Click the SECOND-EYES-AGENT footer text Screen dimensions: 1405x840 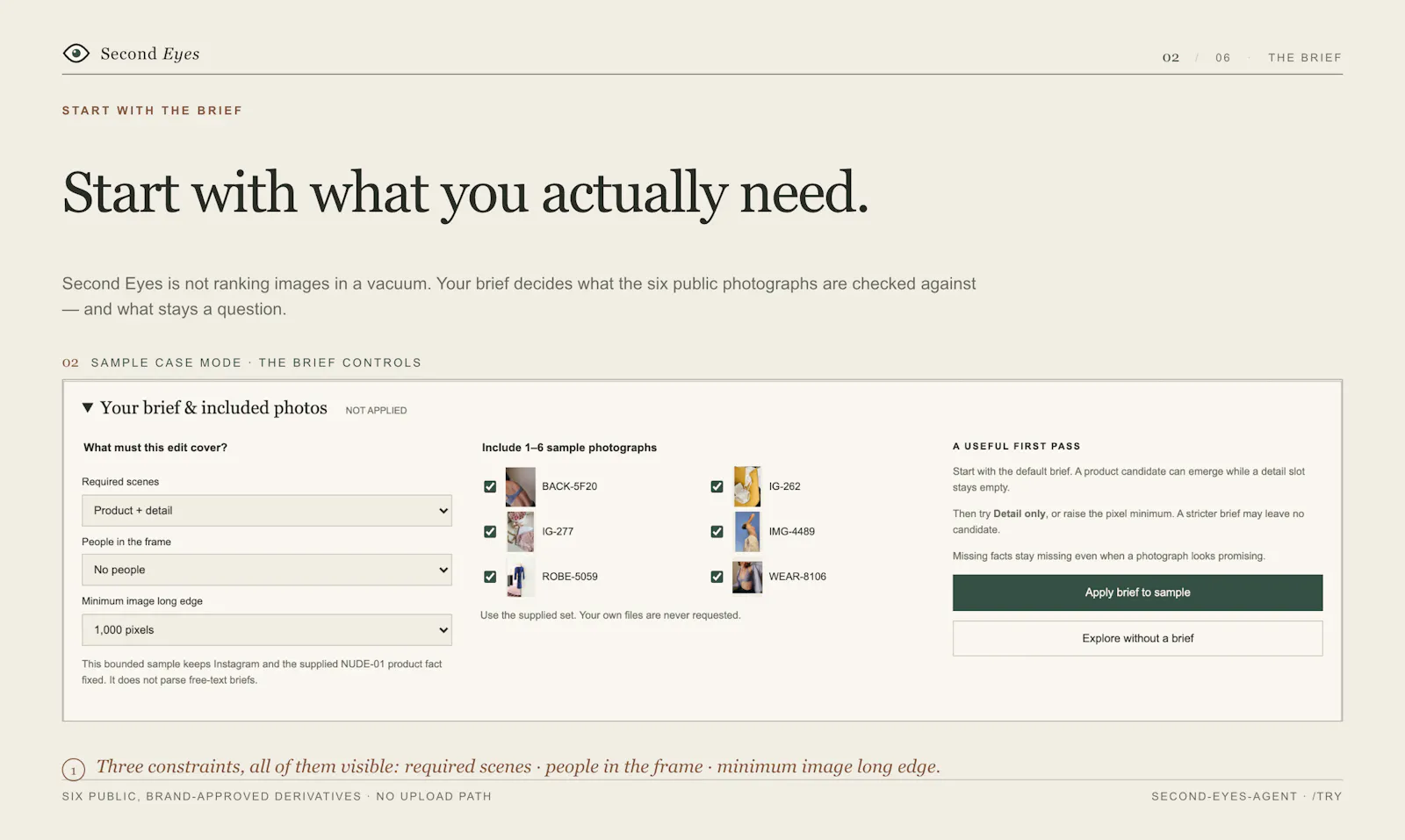coord(1224,796)
